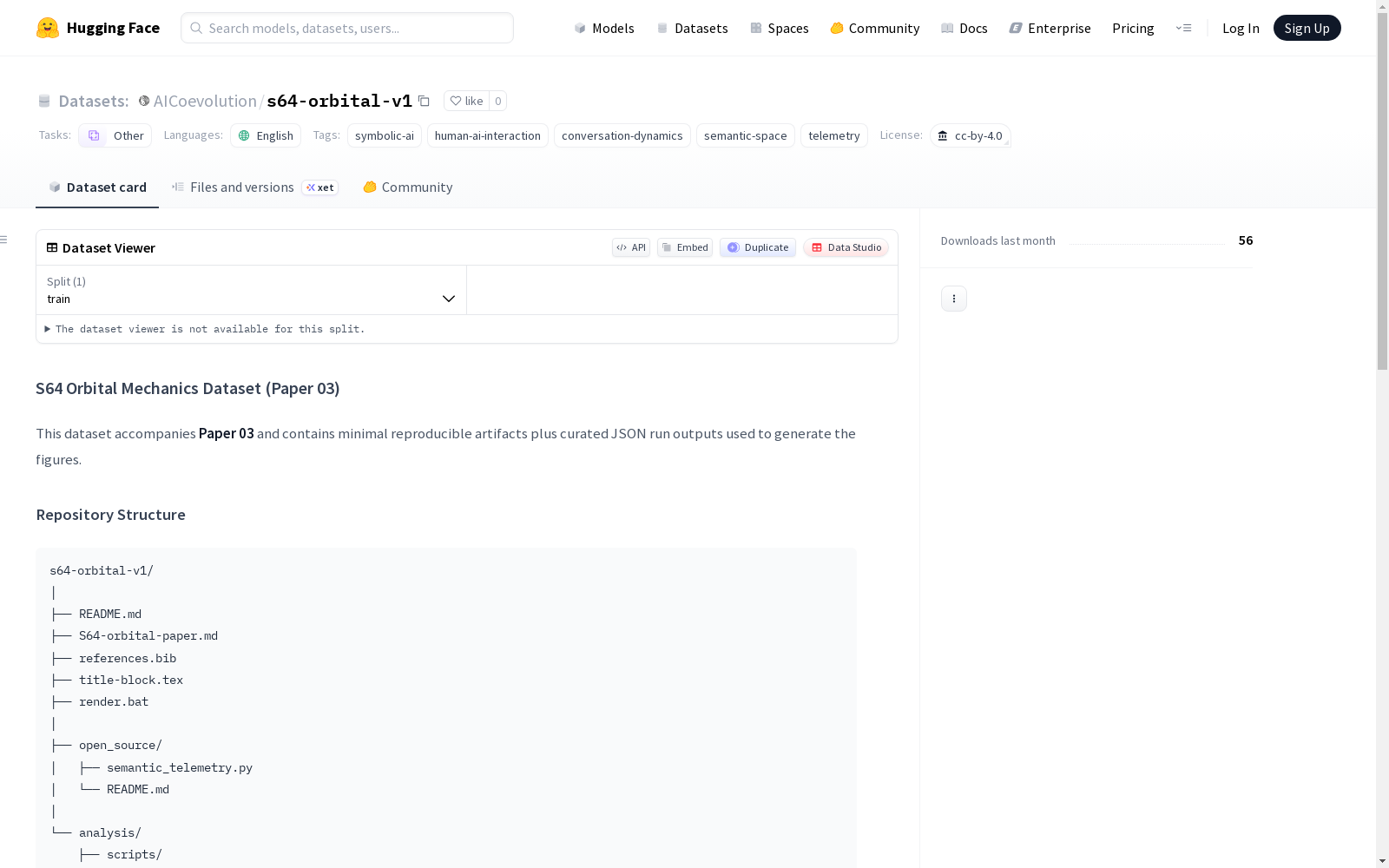Viewport: 1389px width, 868px height.
Task: Open Models in the top navigation
Action: click(604, 28)
